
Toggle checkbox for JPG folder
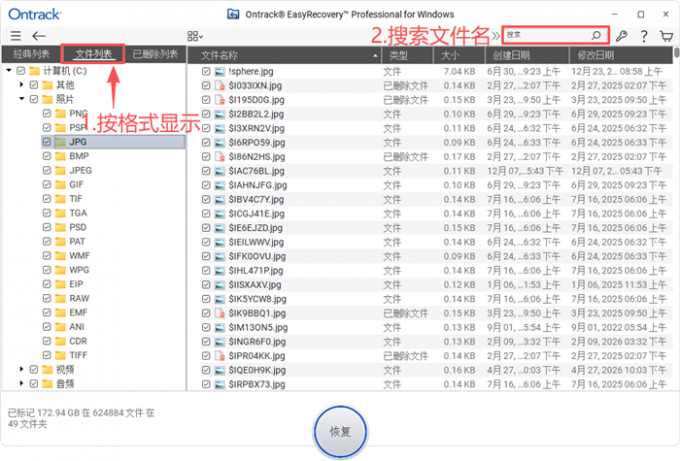(x=47, y=142)
